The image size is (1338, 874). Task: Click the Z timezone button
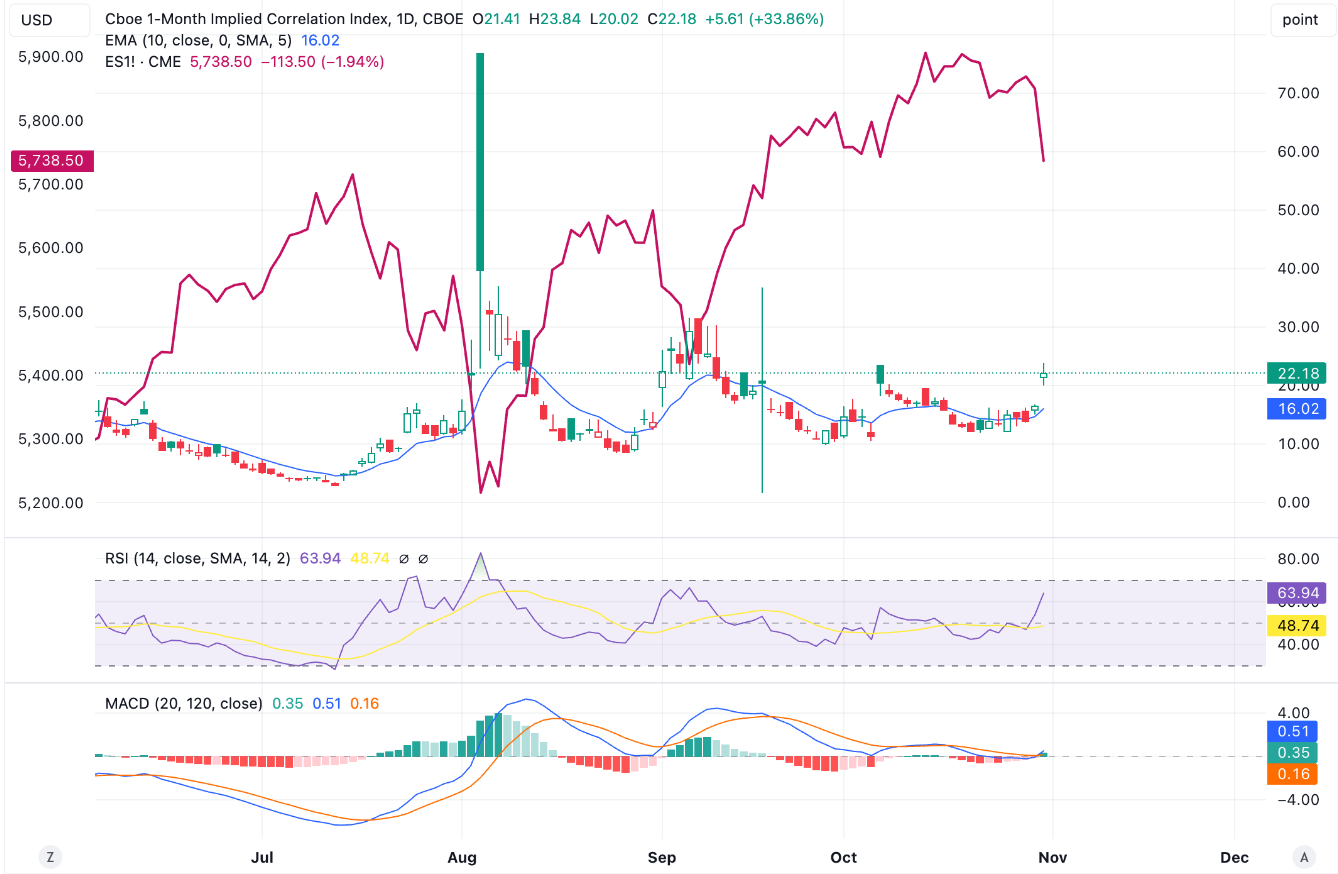coord(49,856)
